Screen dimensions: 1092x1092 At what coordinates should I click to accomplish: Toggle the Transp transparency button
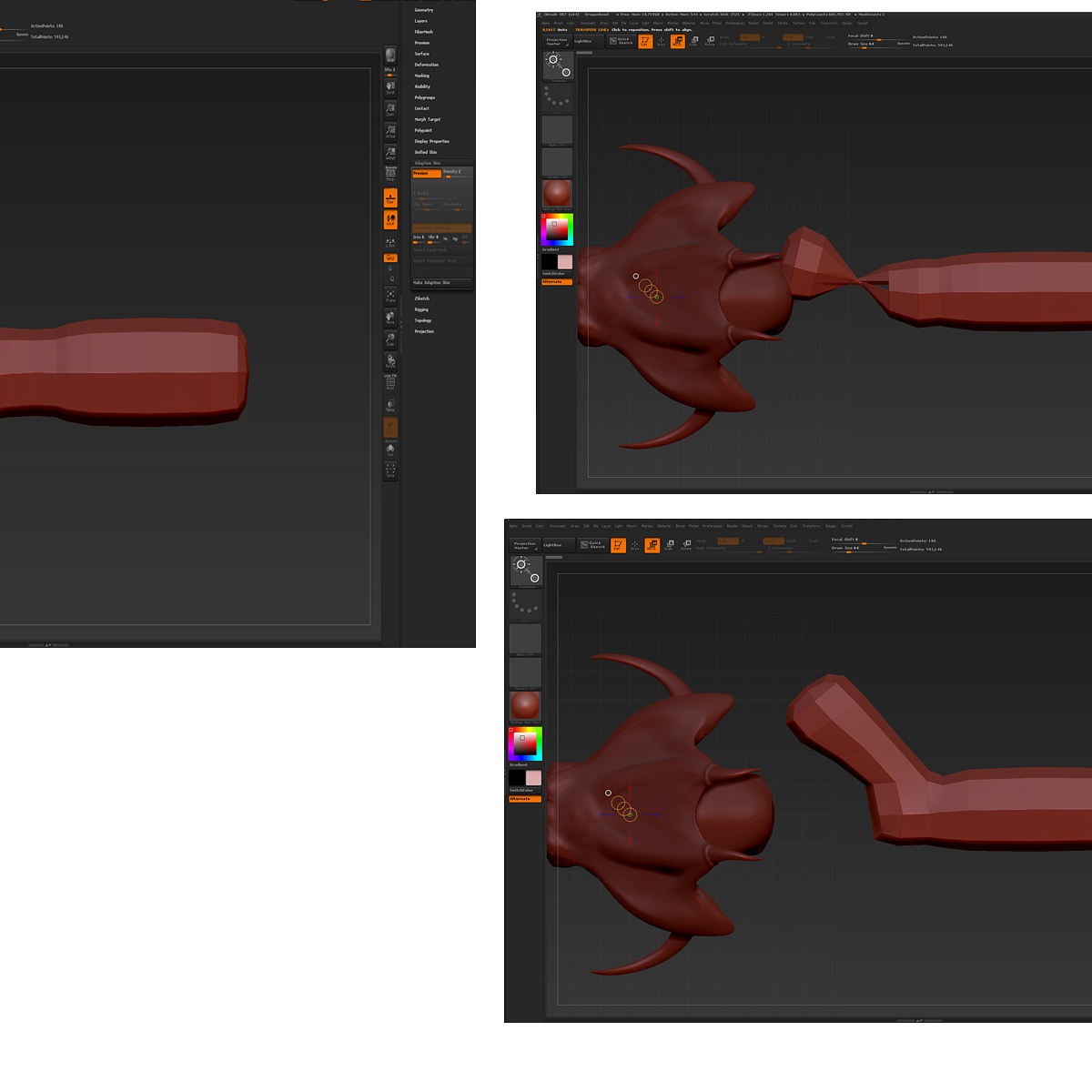[x=390, y=405]
